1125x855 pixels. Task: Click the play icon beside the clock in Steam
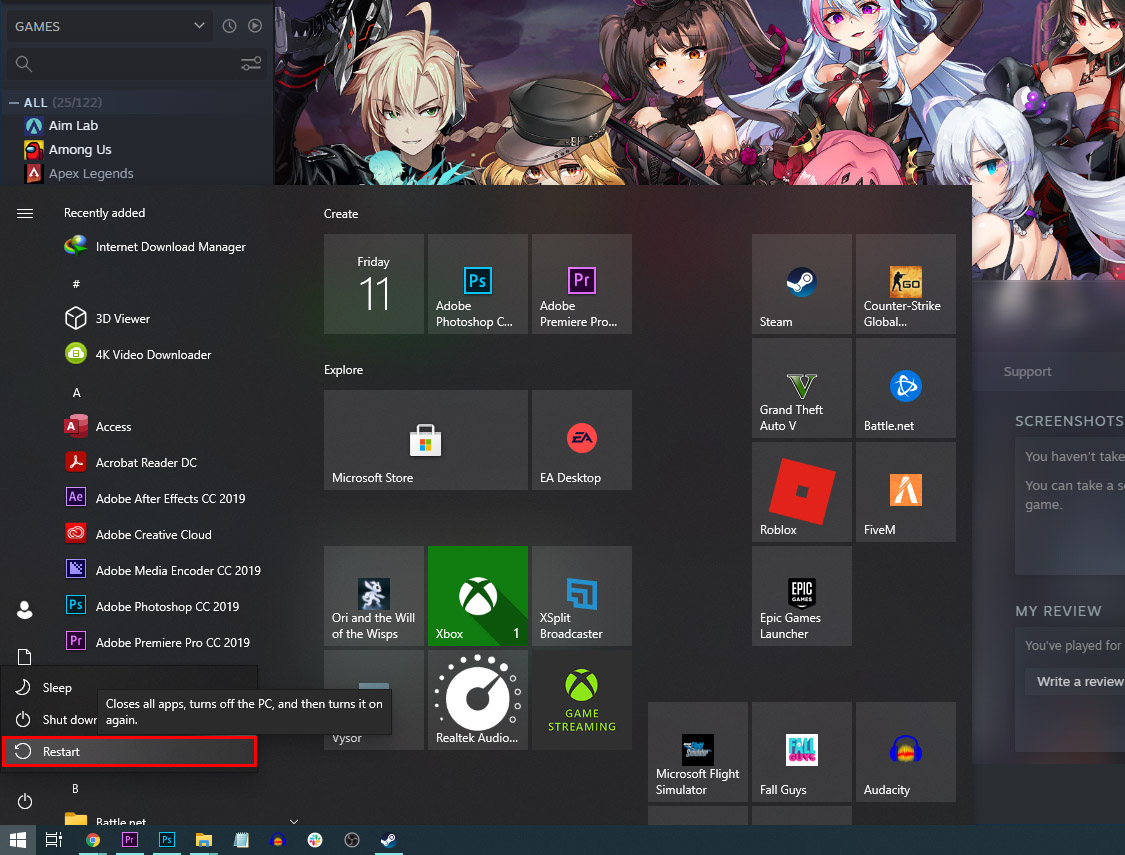coord(254,26)
